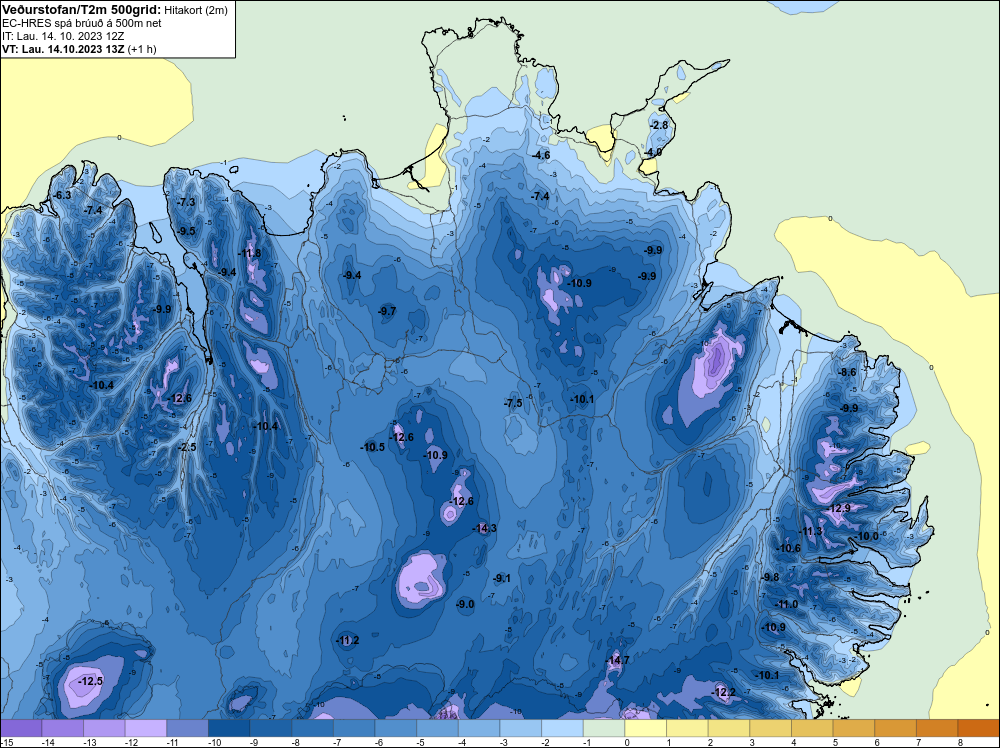Click the -11.0 temperature label

[787, 605]
